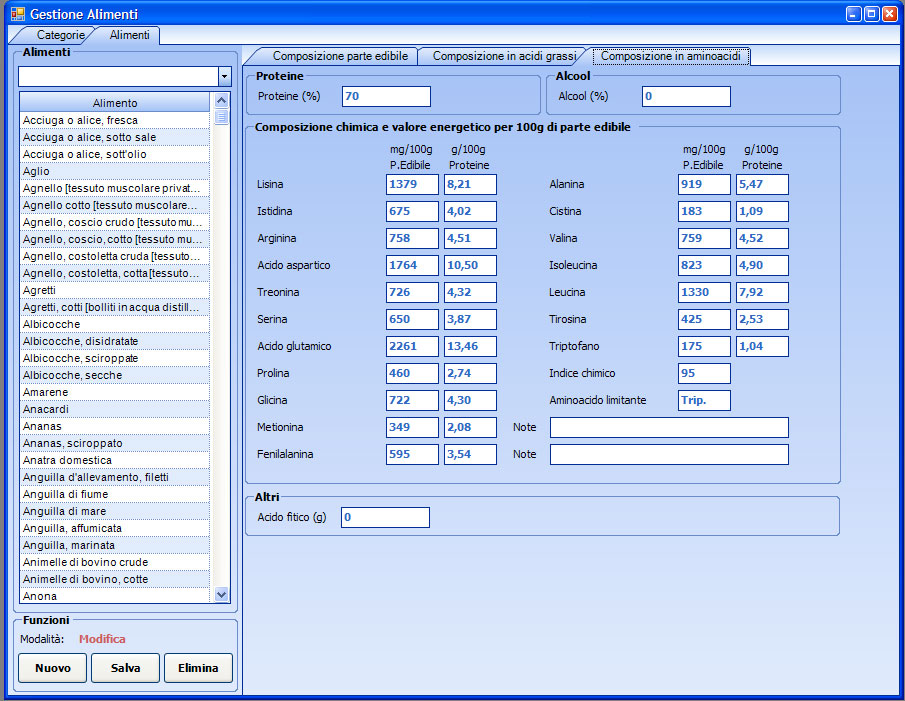The image size is (905, 701).
Task: Focus the Acido fitico (g) field
Action: coord(385,517)
